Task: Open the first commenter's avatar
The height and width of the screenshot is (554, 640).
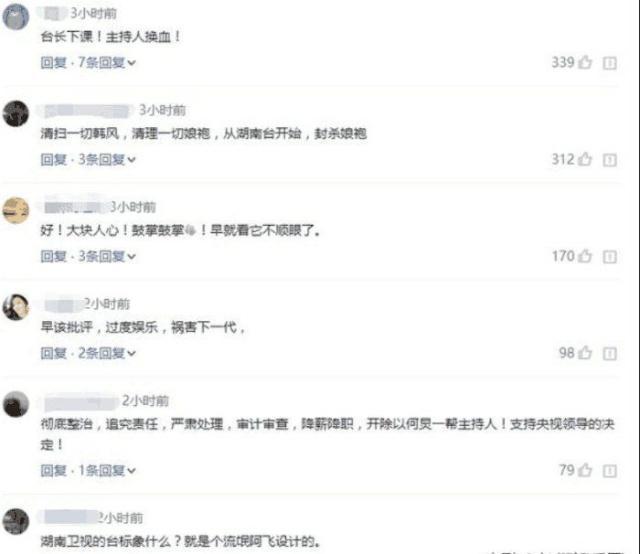Action: coord(16,16)
